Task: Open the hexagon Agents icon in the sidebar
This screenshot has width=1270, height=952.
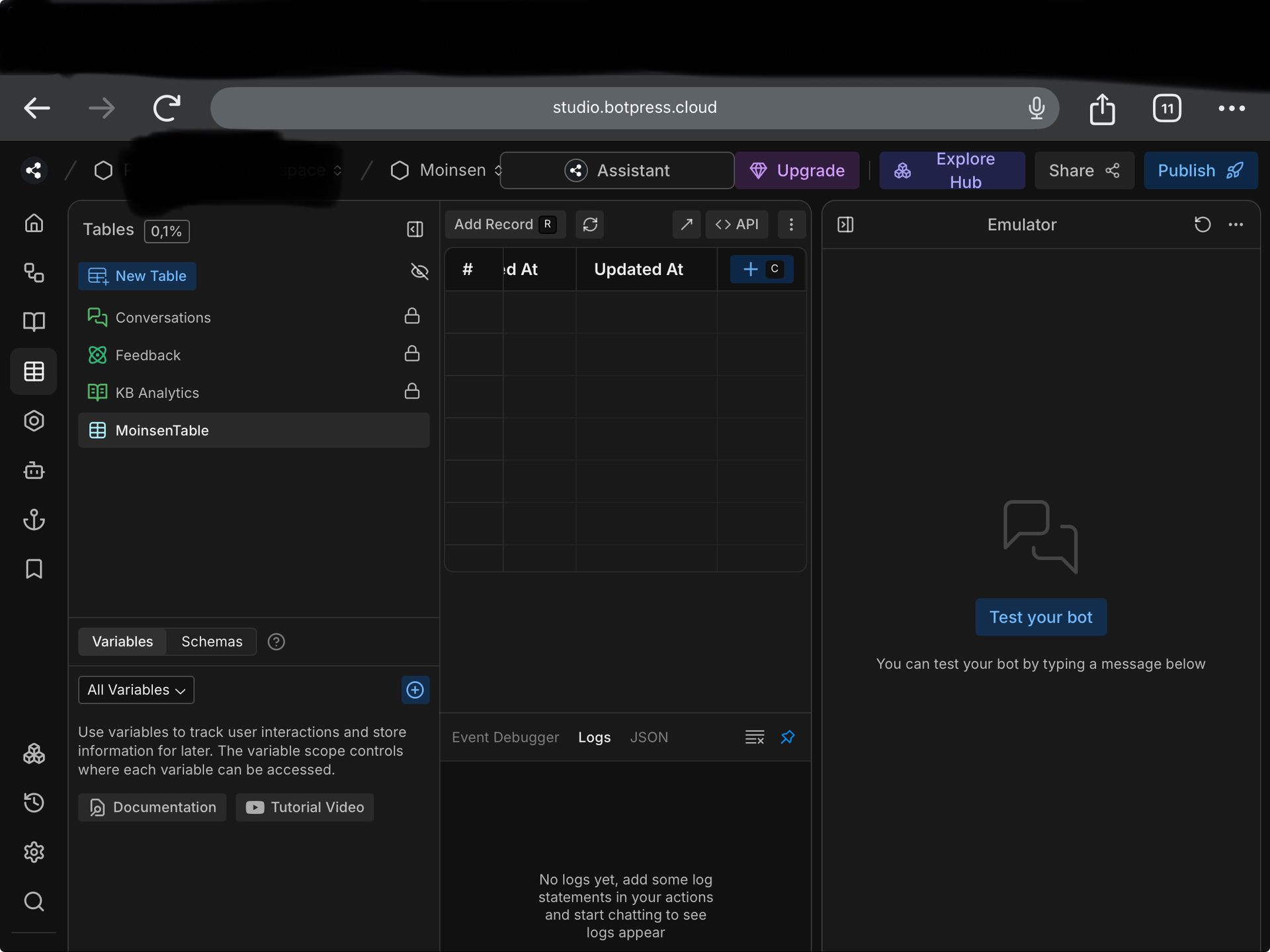Action: point(34,421)
